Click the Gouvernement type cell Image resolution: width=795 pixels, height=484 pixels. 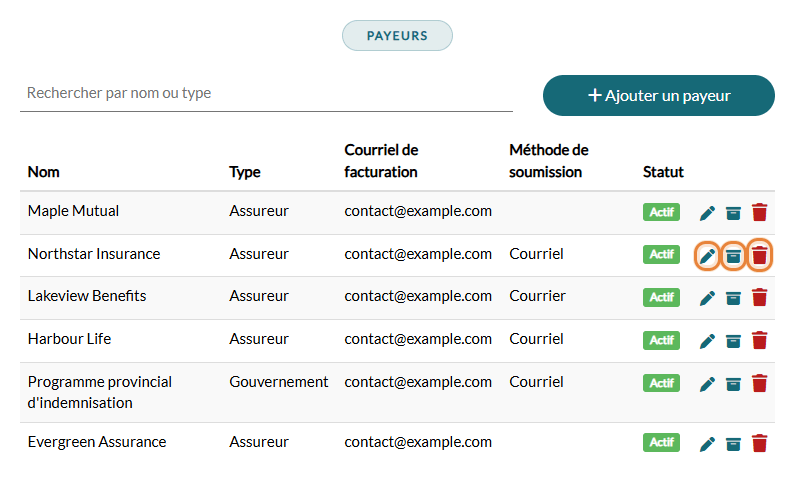click(x=278, y=382)
